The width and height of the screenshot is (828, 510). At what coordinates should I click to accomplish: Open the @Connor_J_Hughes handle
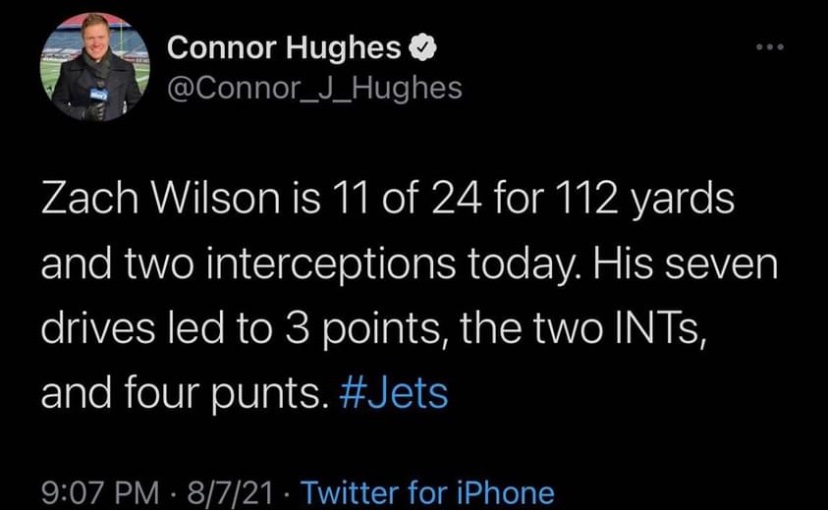pyautogui.click(x=315, y=88)
